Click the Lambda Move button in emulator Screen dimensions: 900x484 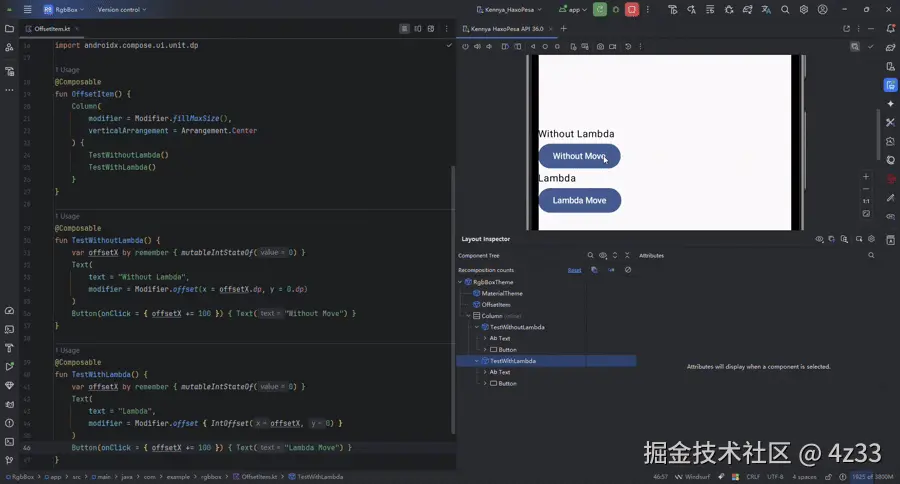[580, 200]
